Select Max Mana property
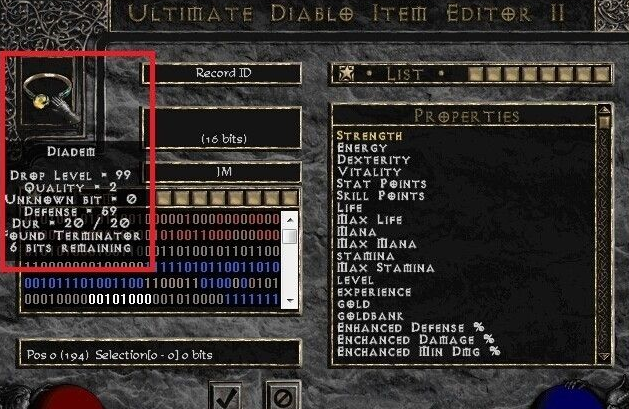Viewport: 629px width, 409px height. [376, 244]
